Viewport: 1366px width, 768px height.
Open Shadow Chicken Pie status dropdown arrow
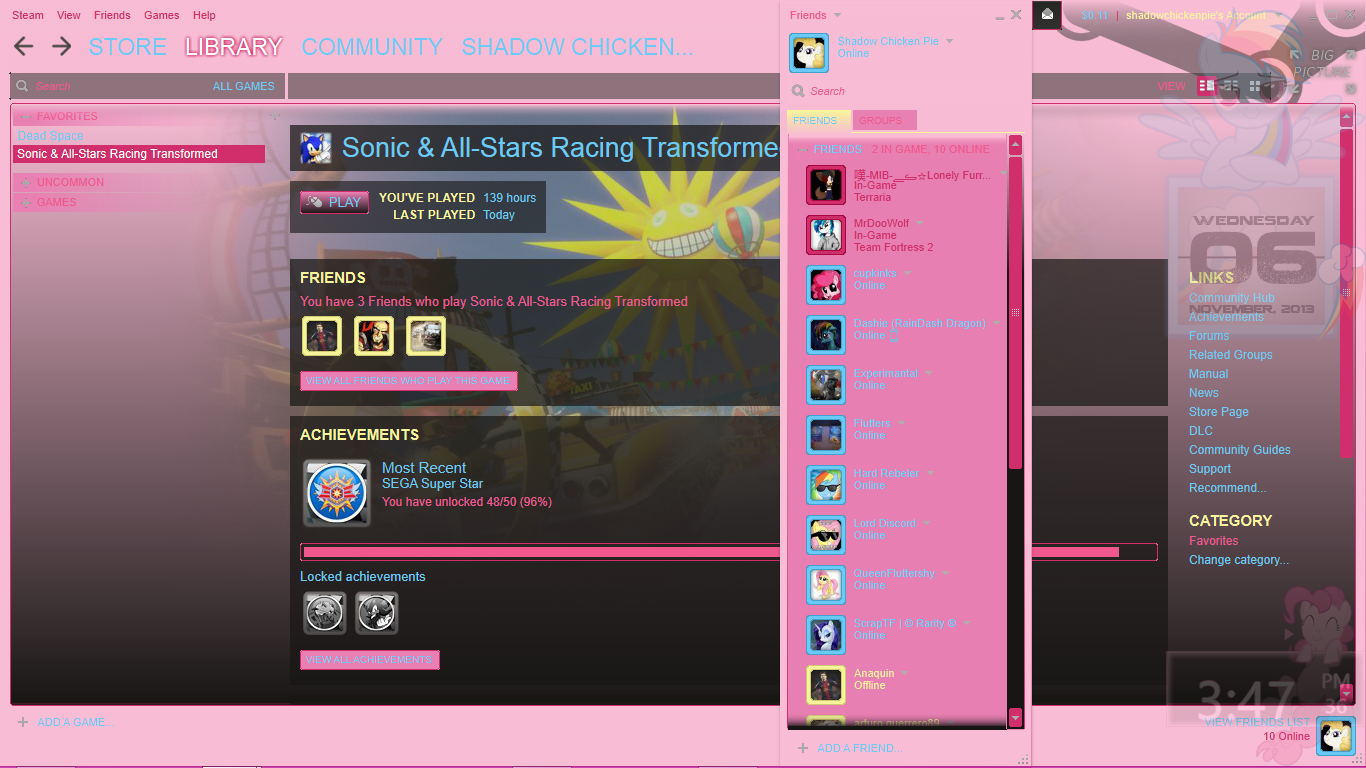[x=949, y=41]
